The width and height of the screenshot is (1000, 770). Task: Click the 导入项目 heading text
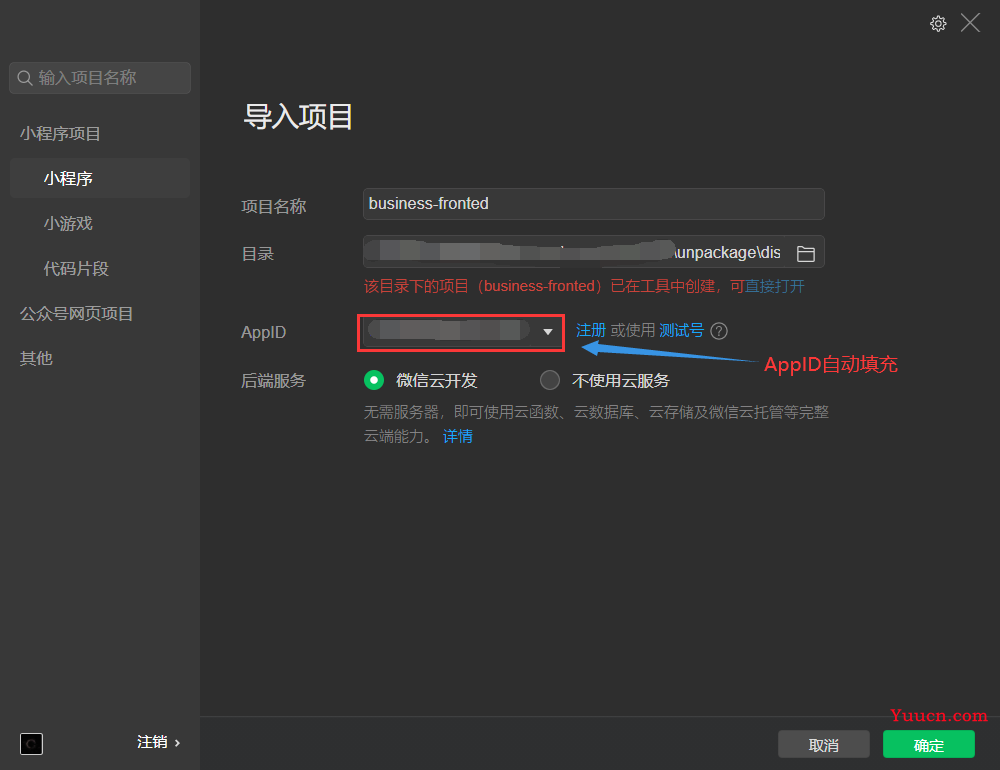click(x=298, y=117)
